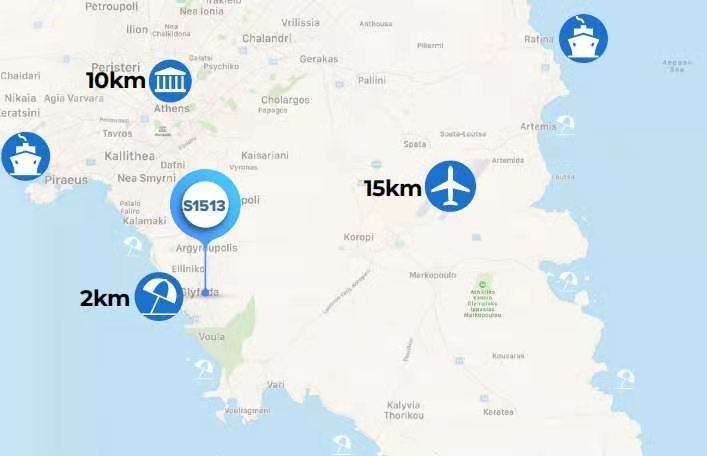
Task: Select the Piraeus port ship icon
Action: coord(26,156)
